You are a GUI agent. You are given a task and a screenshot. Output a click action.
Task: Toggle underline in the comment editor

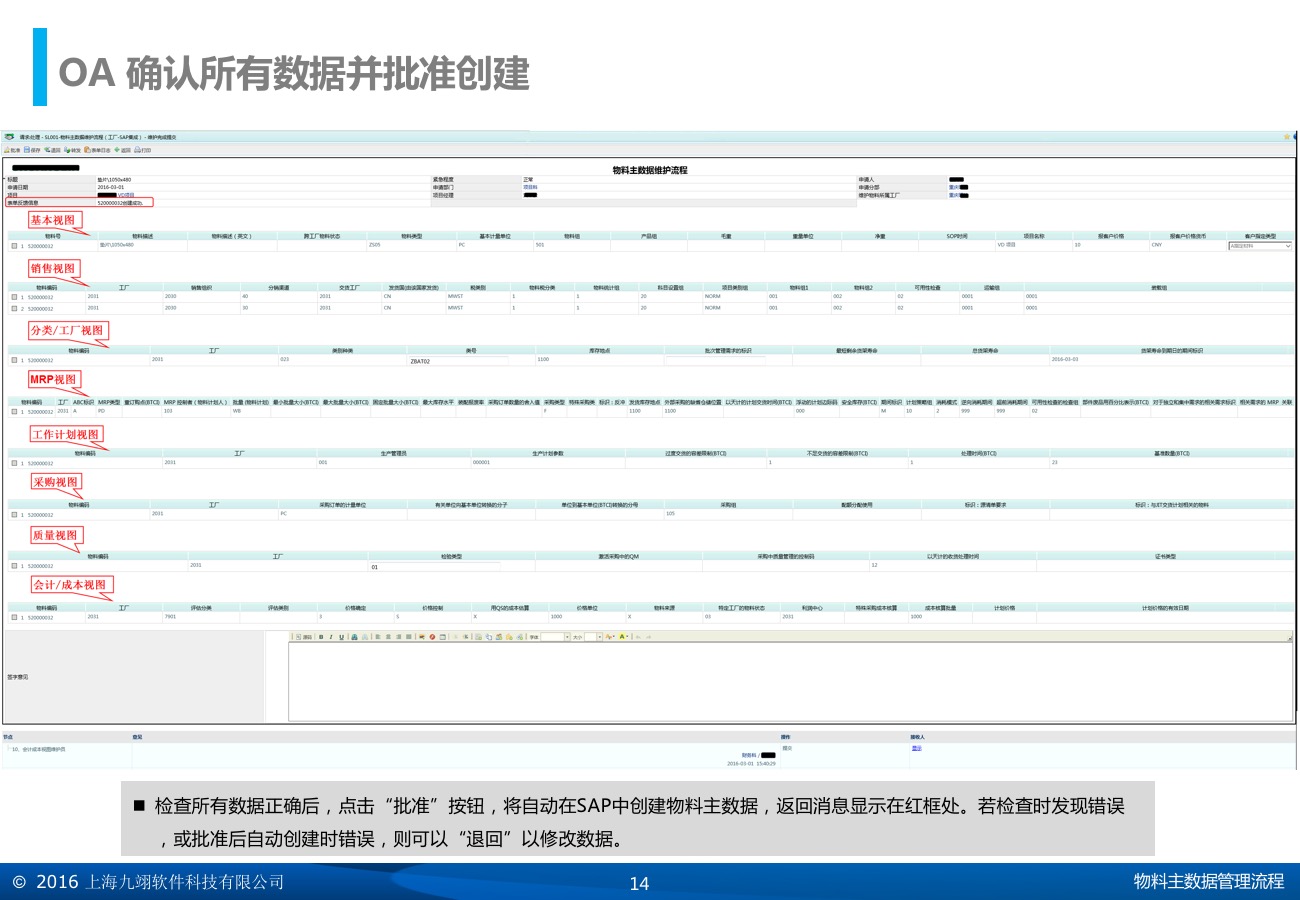coord(341,637)
